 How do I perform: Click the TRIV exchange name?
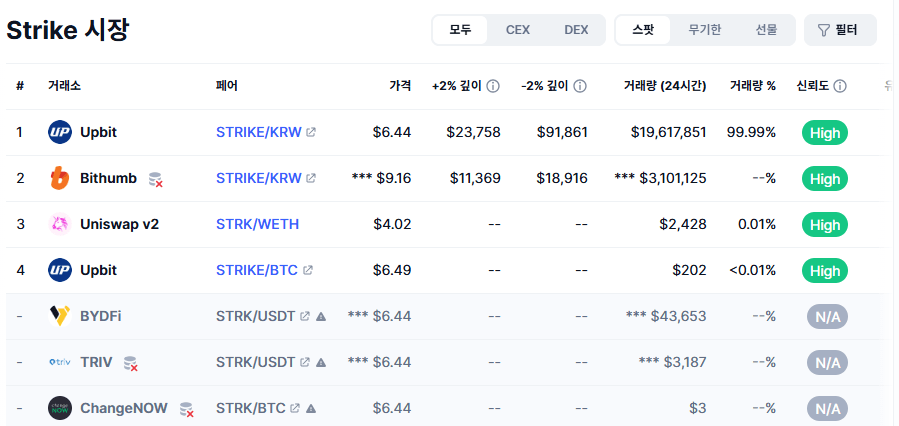point(96,362)
